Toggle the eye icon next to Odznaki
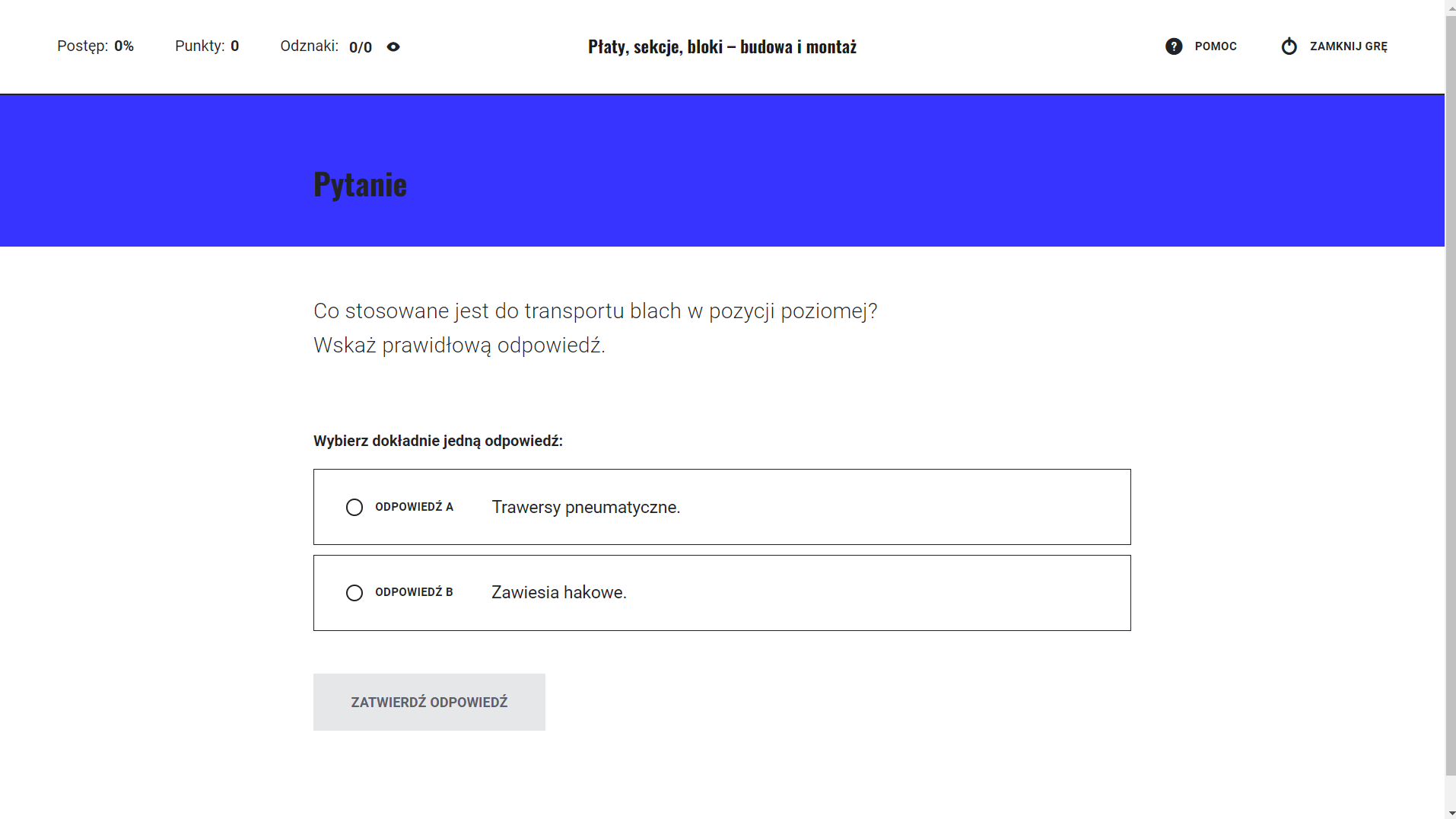 393,46
